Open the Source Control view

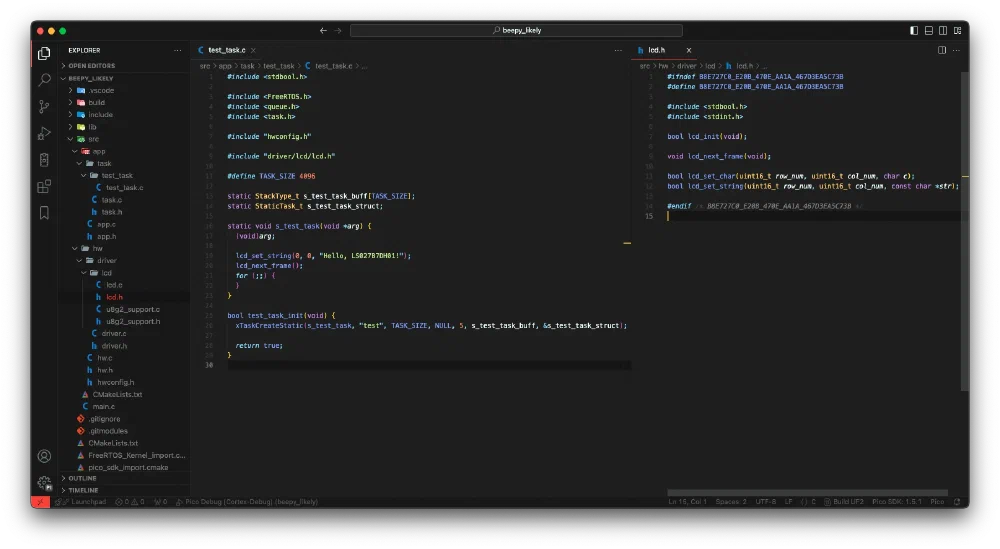44,106
